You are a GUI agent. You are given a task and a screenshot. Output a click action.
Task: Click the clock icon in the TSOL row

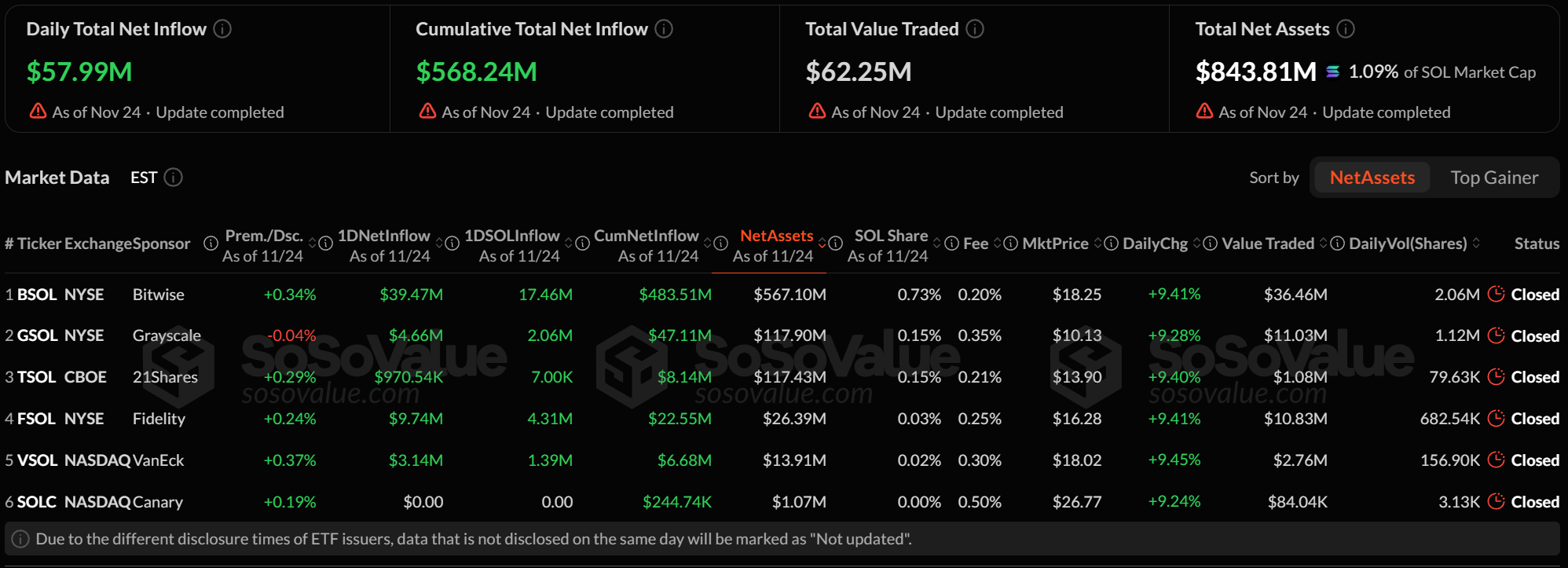(x=1497, y=376)
